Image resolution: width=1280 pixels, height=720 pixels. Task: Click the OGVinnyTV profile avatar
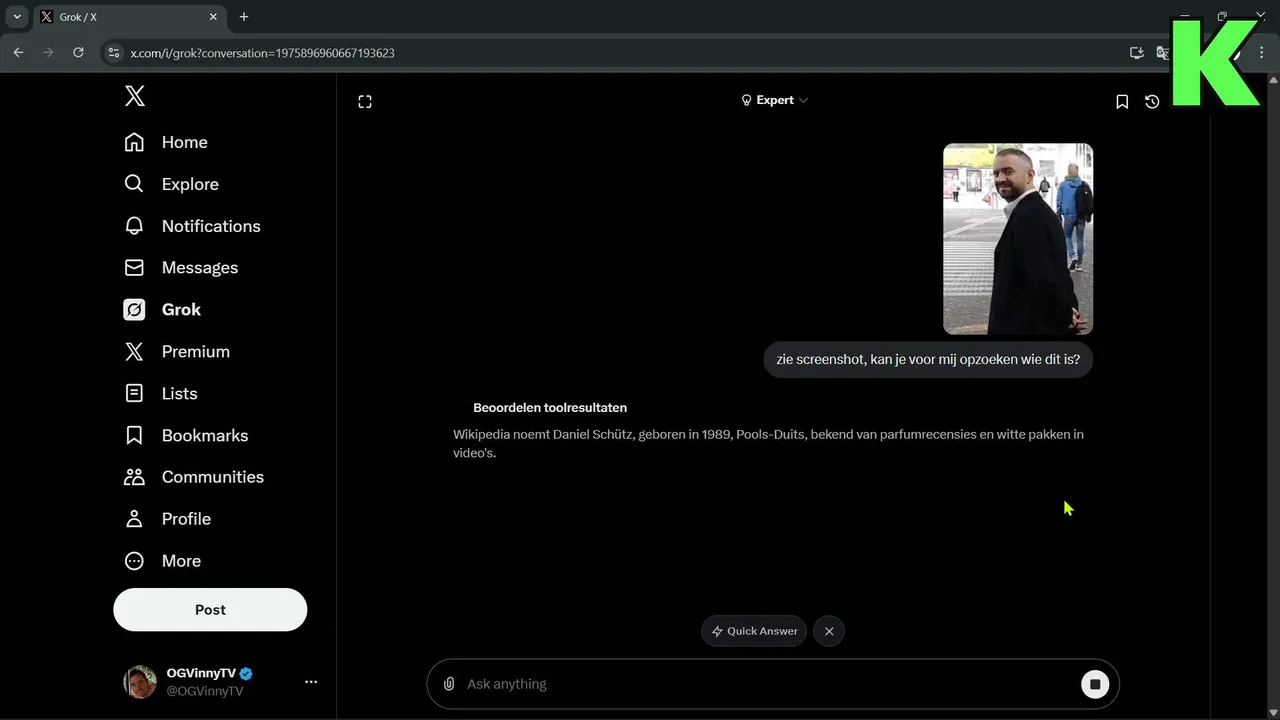(x=140, y=682)
